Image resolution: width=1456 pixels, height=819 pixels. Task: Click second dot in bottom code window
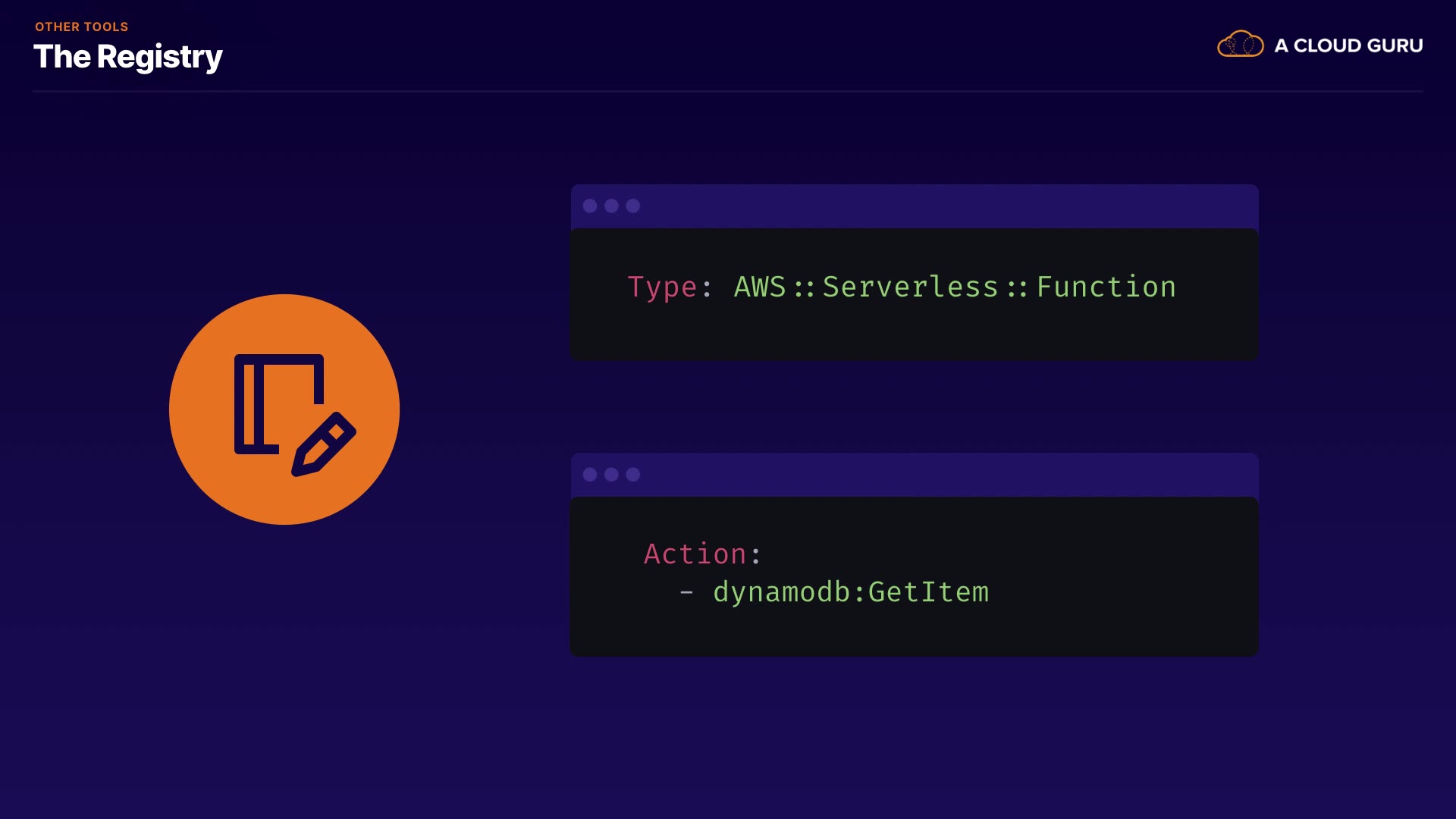point(611,475)
